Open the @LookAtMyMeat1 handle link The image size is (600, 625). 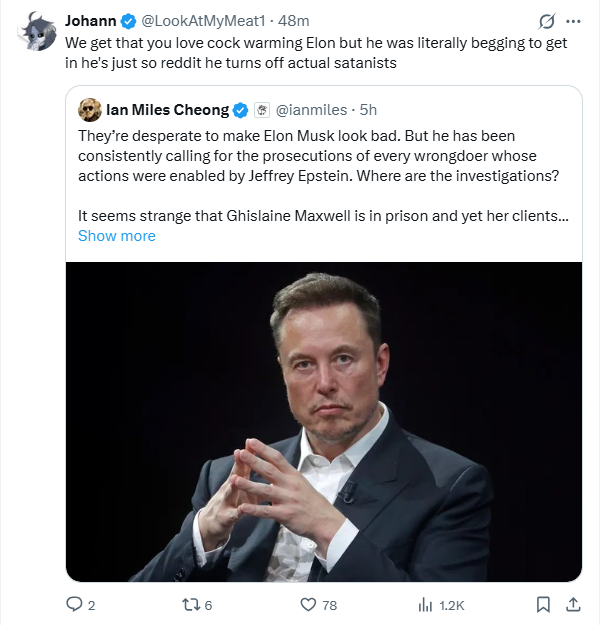click(207, 21)
